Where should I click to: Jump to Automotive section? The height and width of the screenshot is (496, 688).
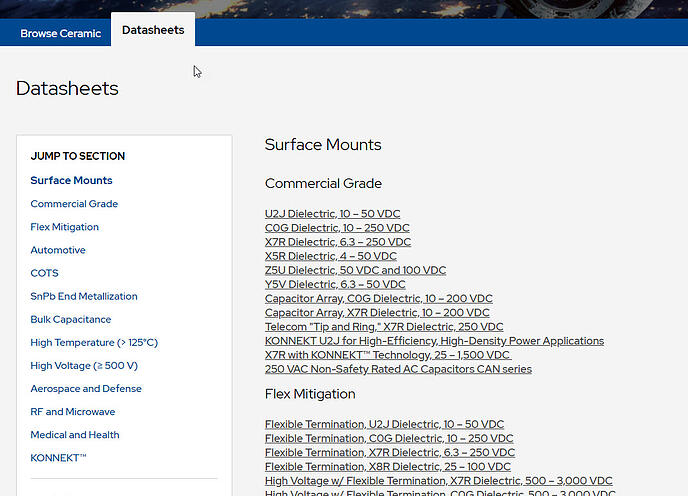pos(58,250)
